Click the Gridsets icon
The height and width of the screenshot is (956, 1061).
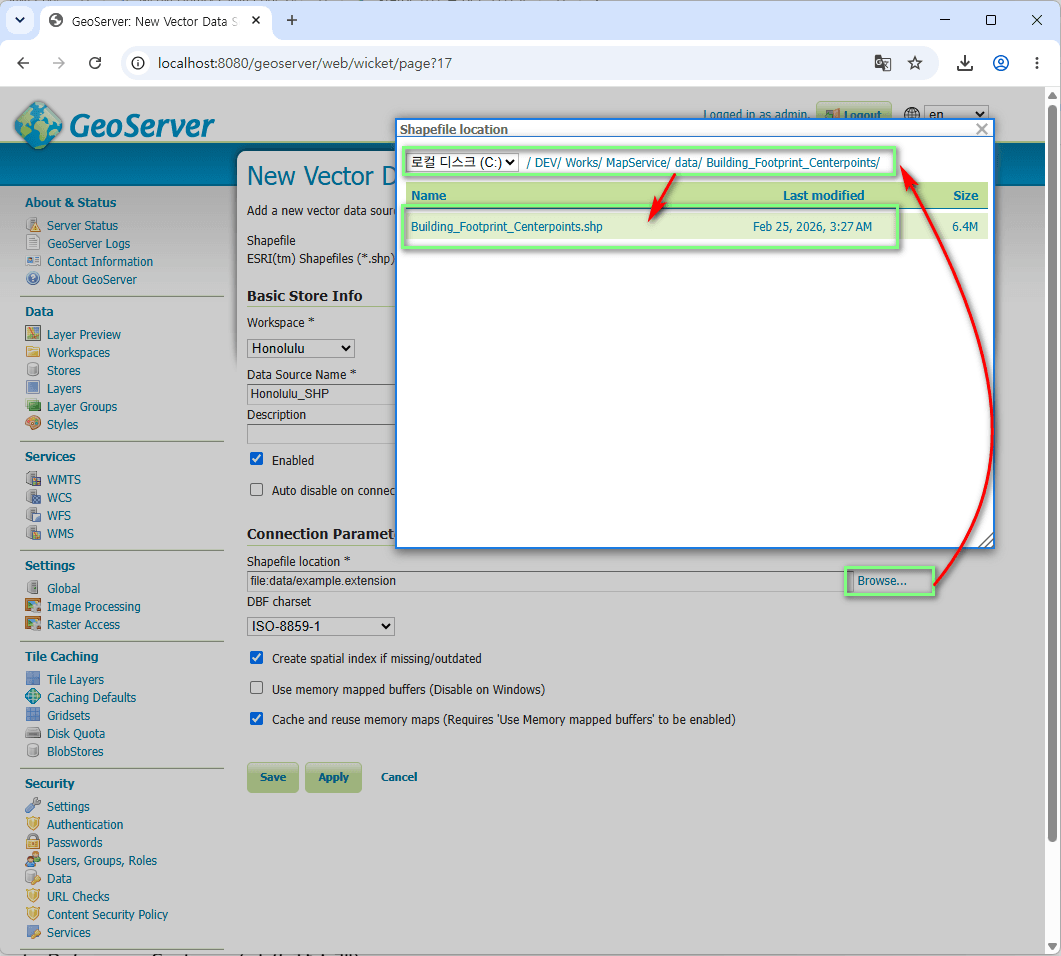(32, 714)
